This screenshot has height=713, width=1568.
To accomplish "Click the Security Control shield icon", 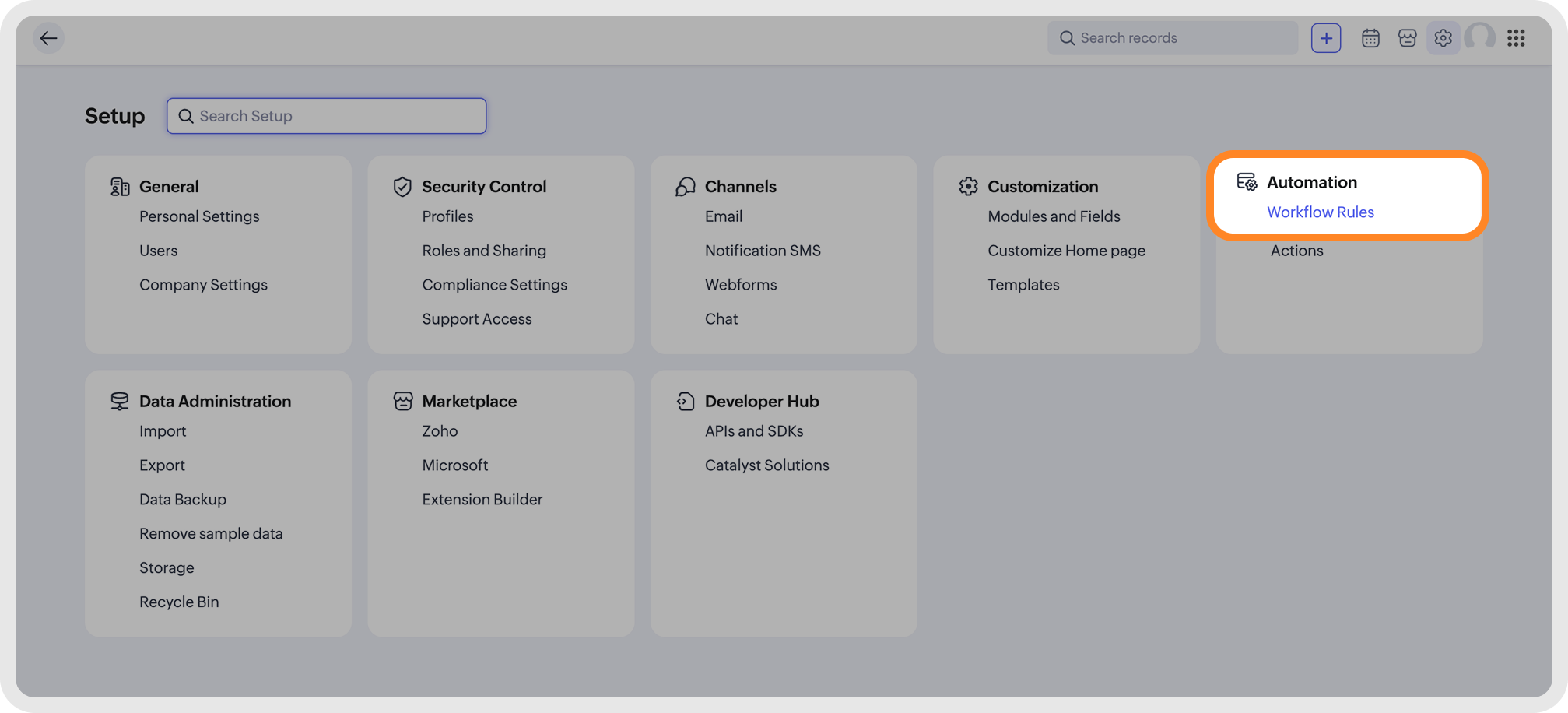I will pos(402,187).
